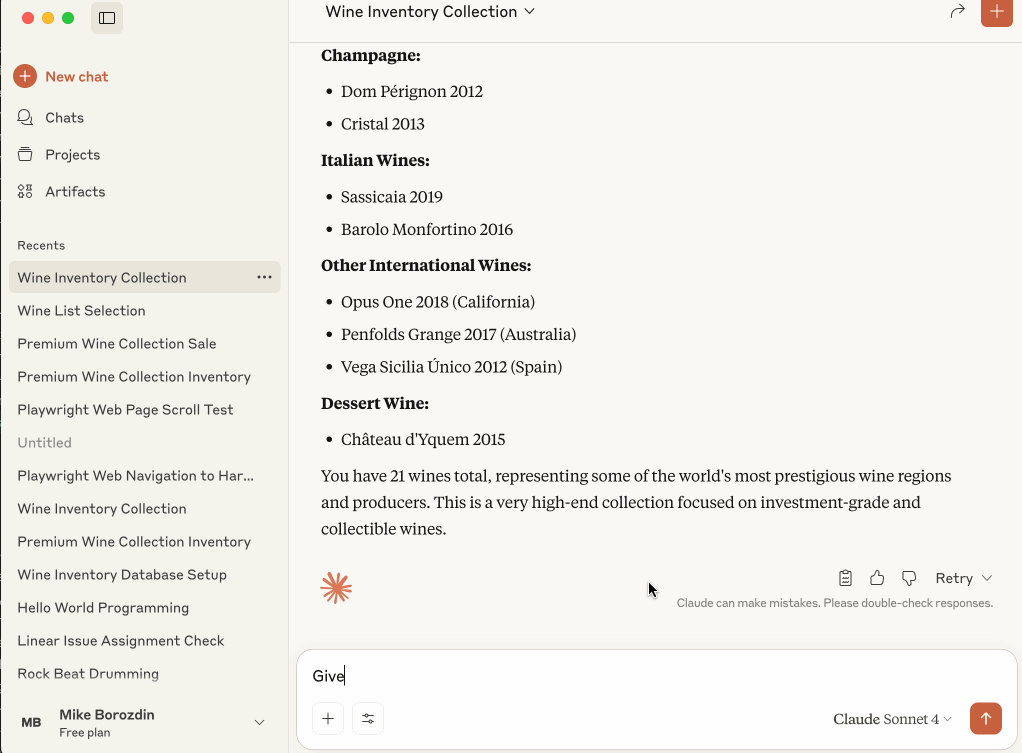This screenshot has width=1022, height=753.
Task: Click the message input field containing Give
Action: (657, 676)
